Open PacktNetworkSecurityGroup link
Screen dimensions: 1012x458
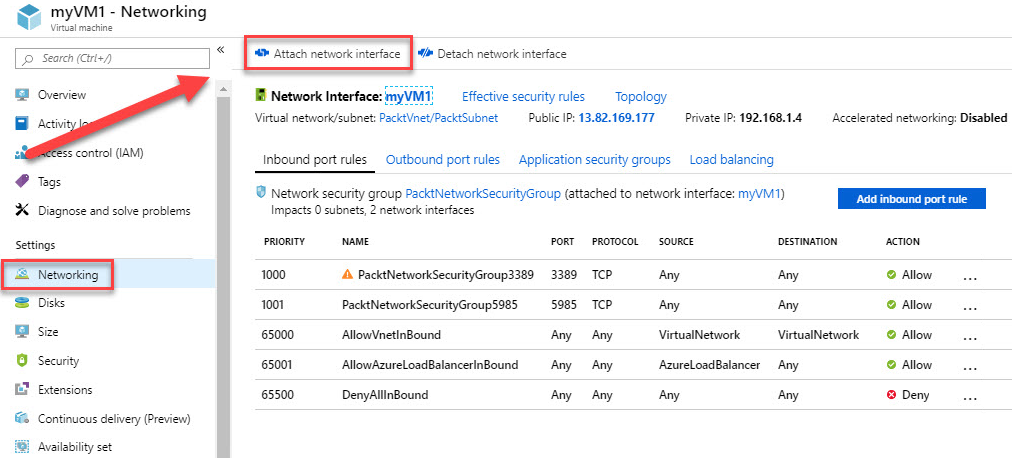483,193
